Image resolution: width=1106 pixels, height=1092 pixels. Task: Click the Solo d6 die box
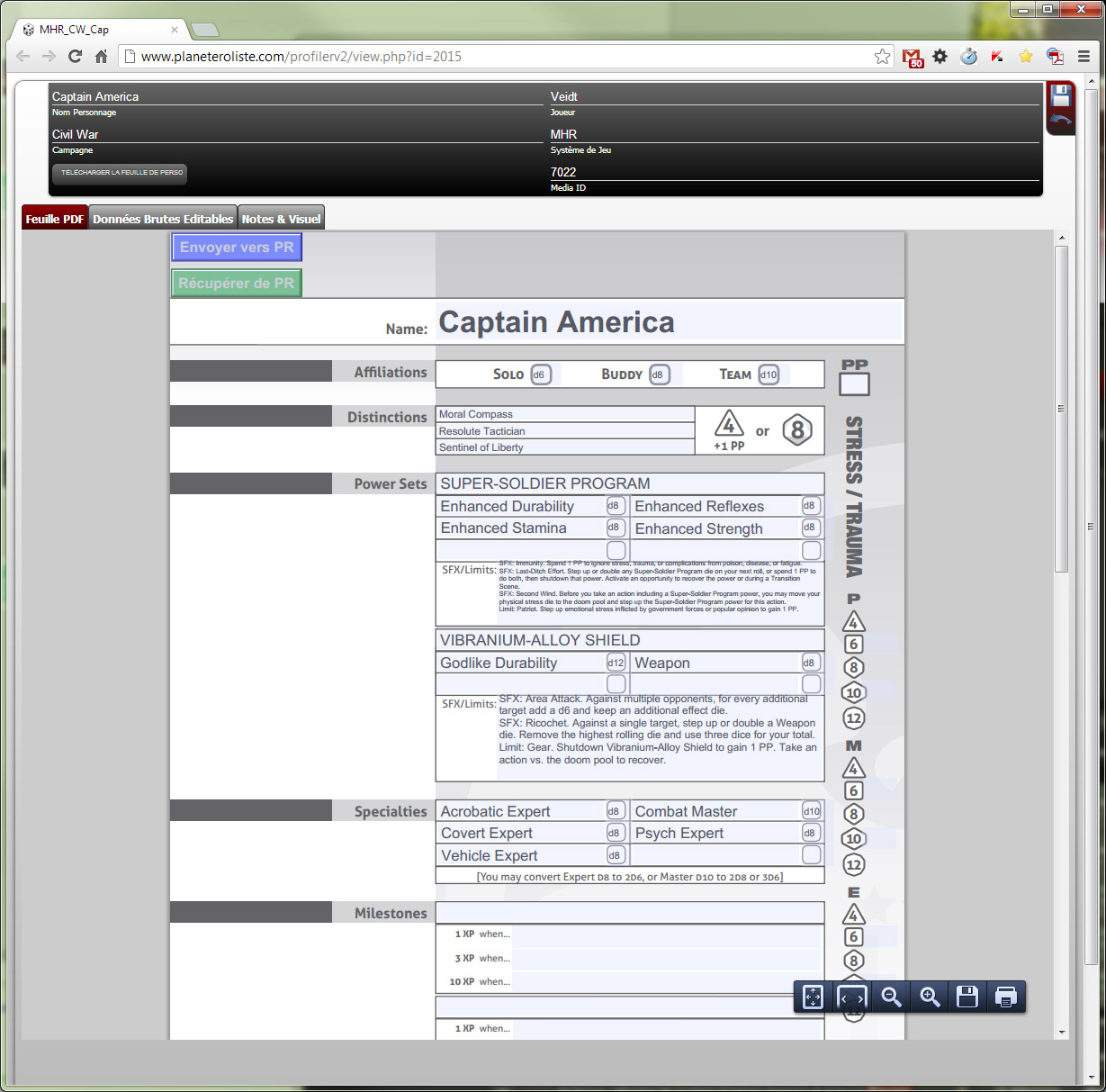point(541,375)
